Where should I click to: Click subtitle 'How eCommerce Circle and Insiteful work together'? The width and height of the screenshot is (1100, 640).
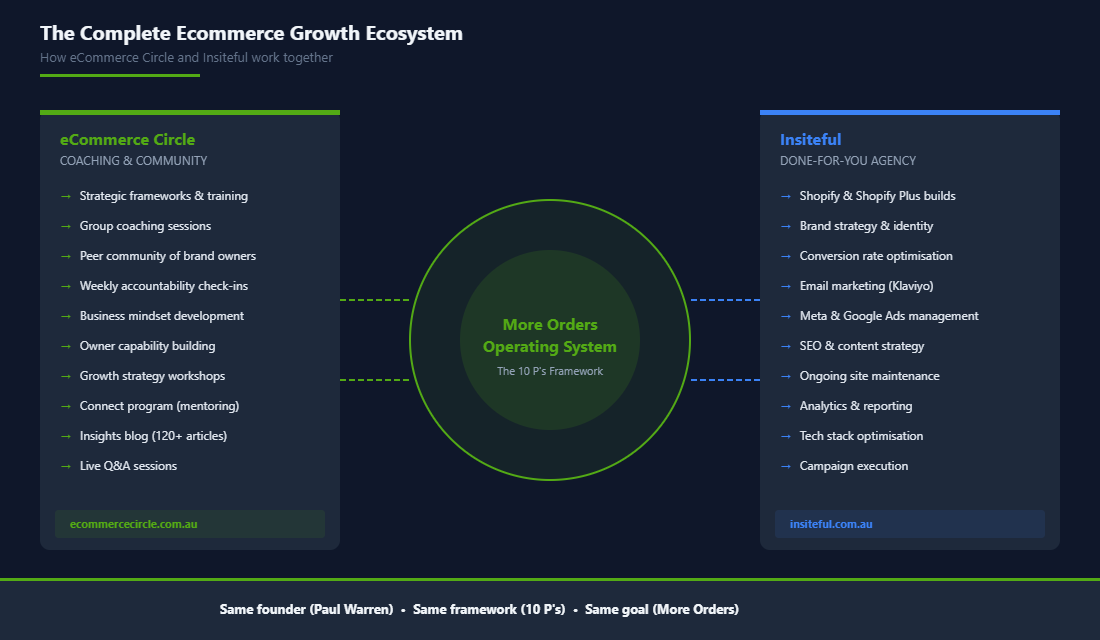(x=186, y=58)
